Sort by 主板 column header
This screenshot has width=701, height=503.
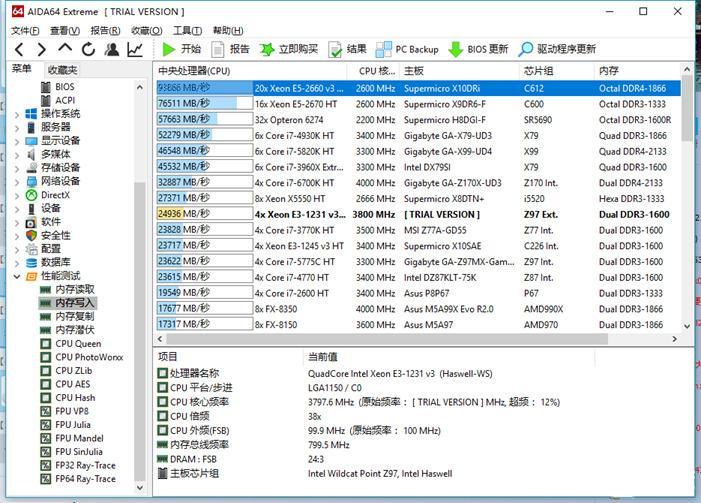click(460, 71)
